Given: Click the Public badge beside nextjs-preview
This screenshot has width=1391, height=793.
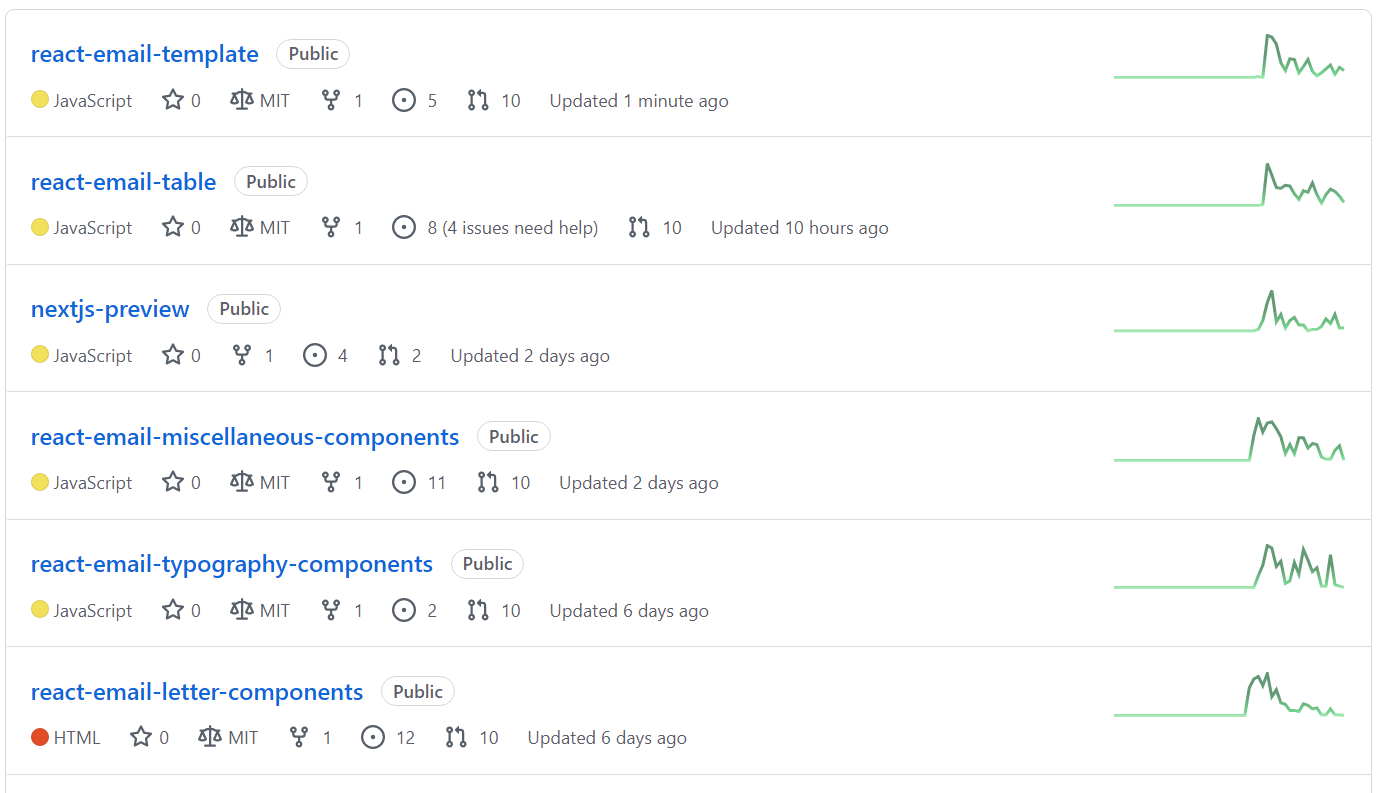Looking at the screenshot, I should point(244,309).
